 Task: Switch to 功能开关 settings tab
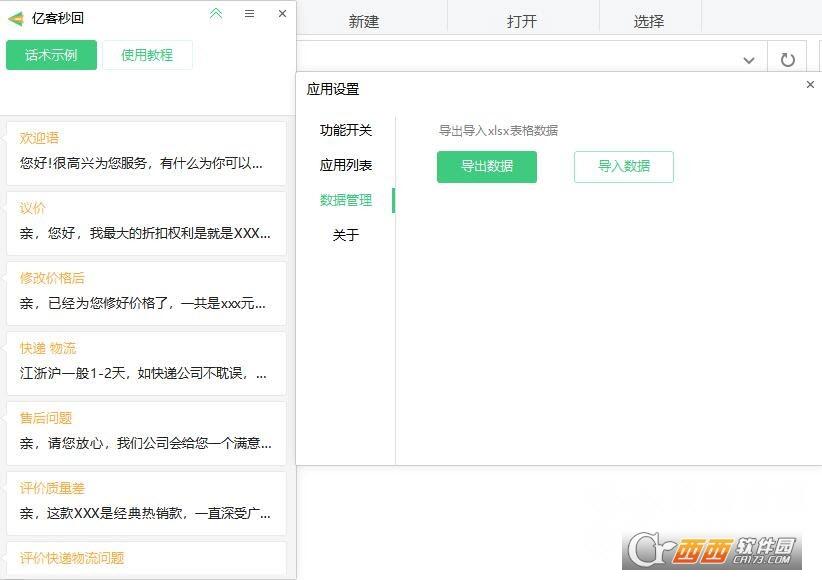346,130
